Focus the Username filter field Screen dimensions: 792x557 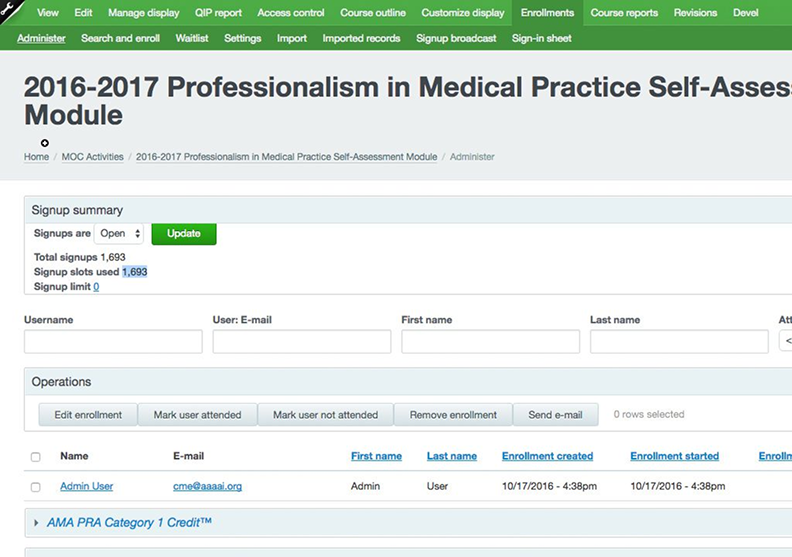pyautogui.click(x=113, y=342)
